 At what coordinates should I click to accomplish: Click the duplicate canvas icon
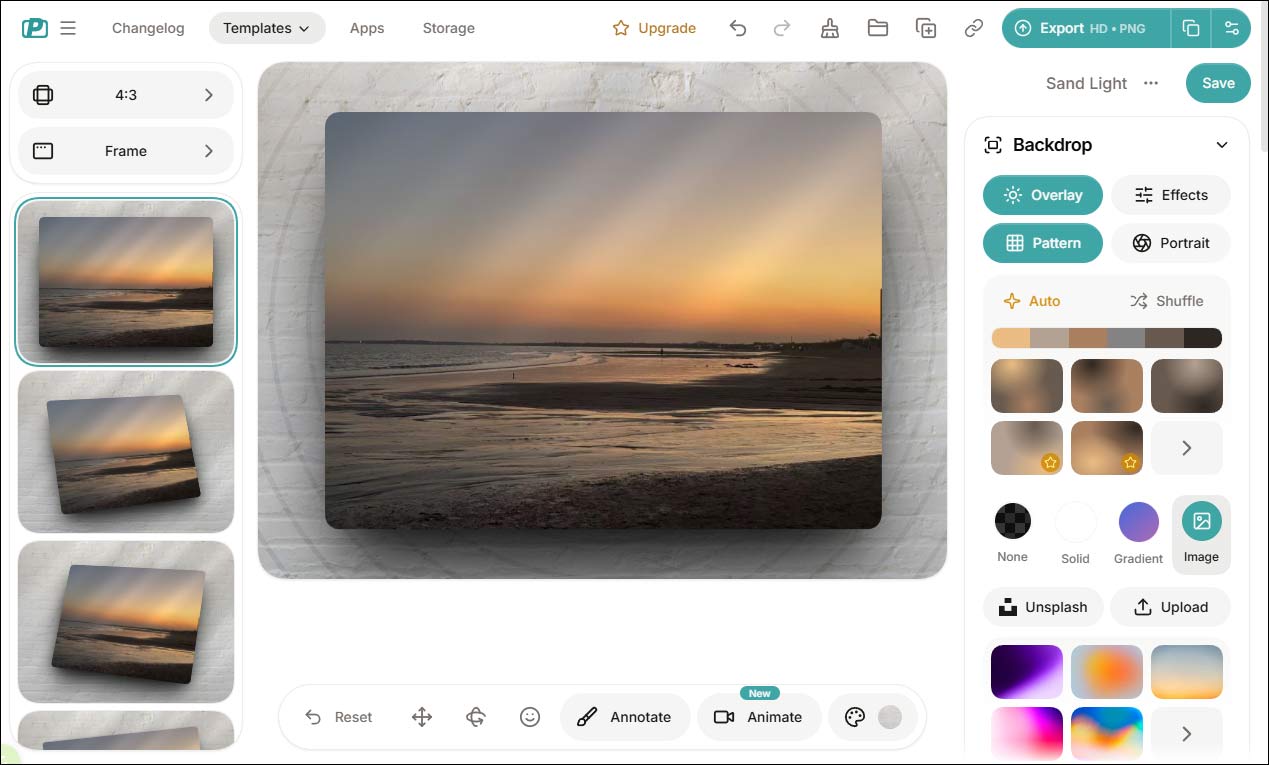pyautogui.click(x=926, y=28)
